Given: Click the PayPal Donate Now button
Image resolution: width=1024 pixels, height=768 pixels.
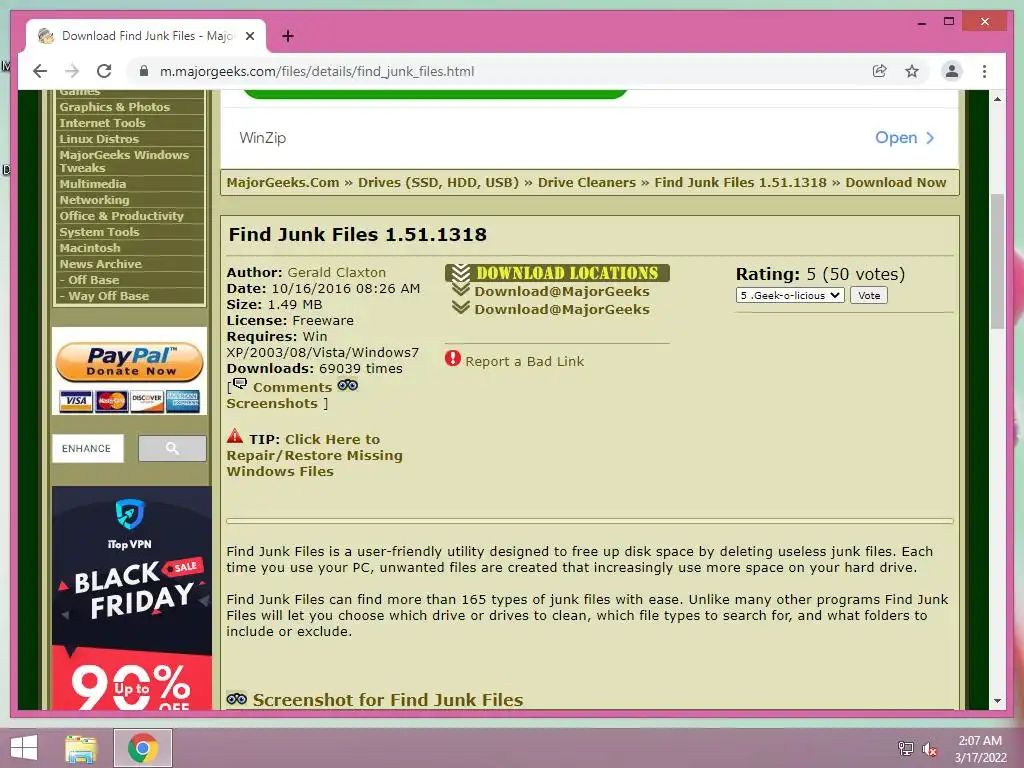Looking at the screenshot, I should [x=129, y=362].
